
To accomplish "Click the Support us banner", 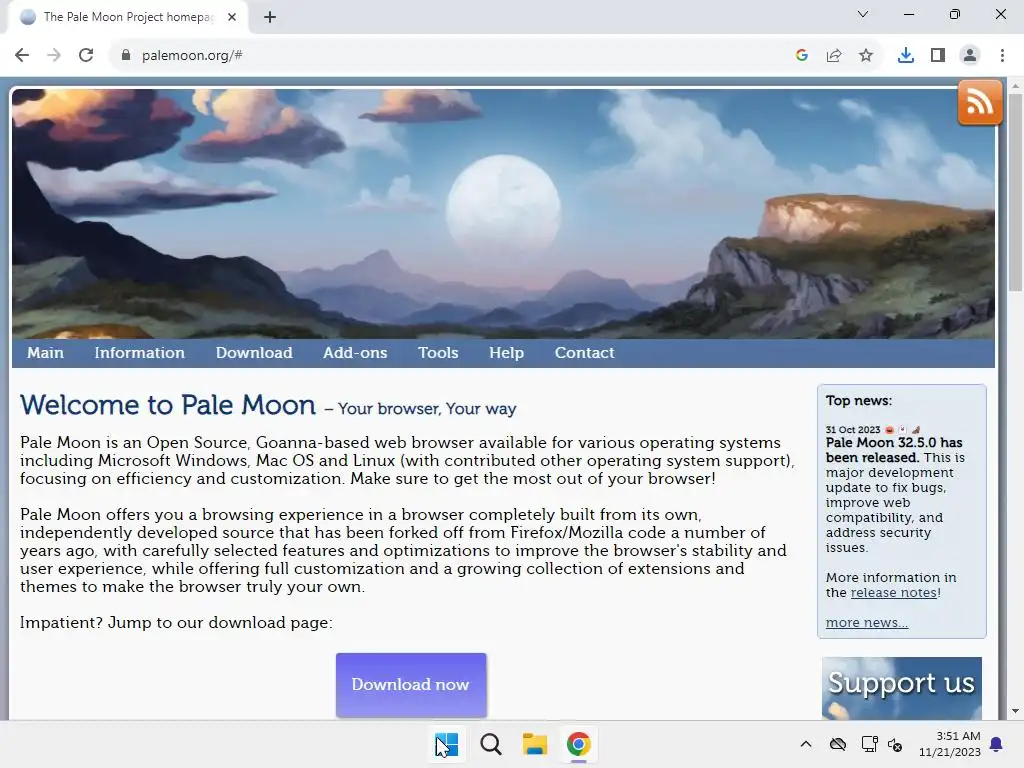I will [902, 688].
